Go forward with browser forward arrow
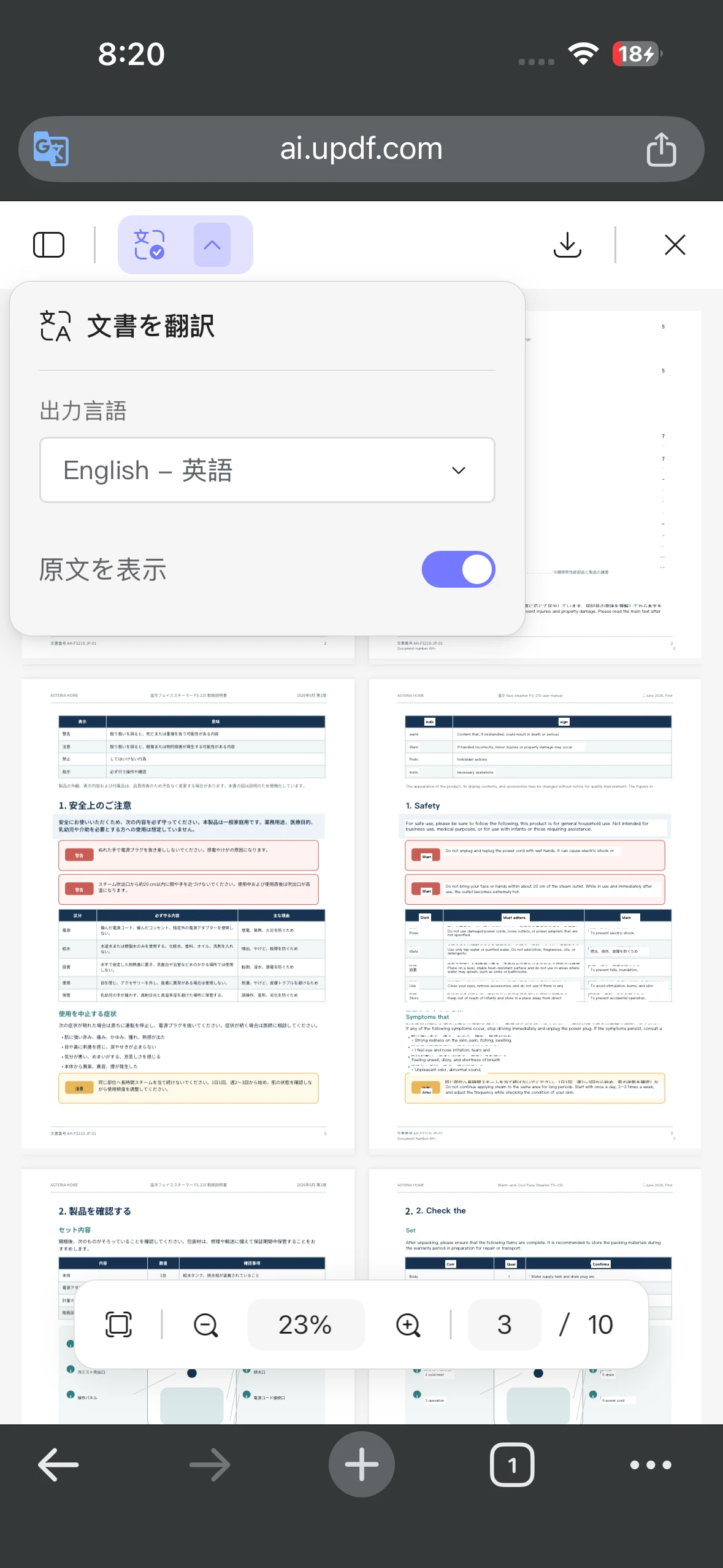723x1568 pixels. tap(210, 1465)
